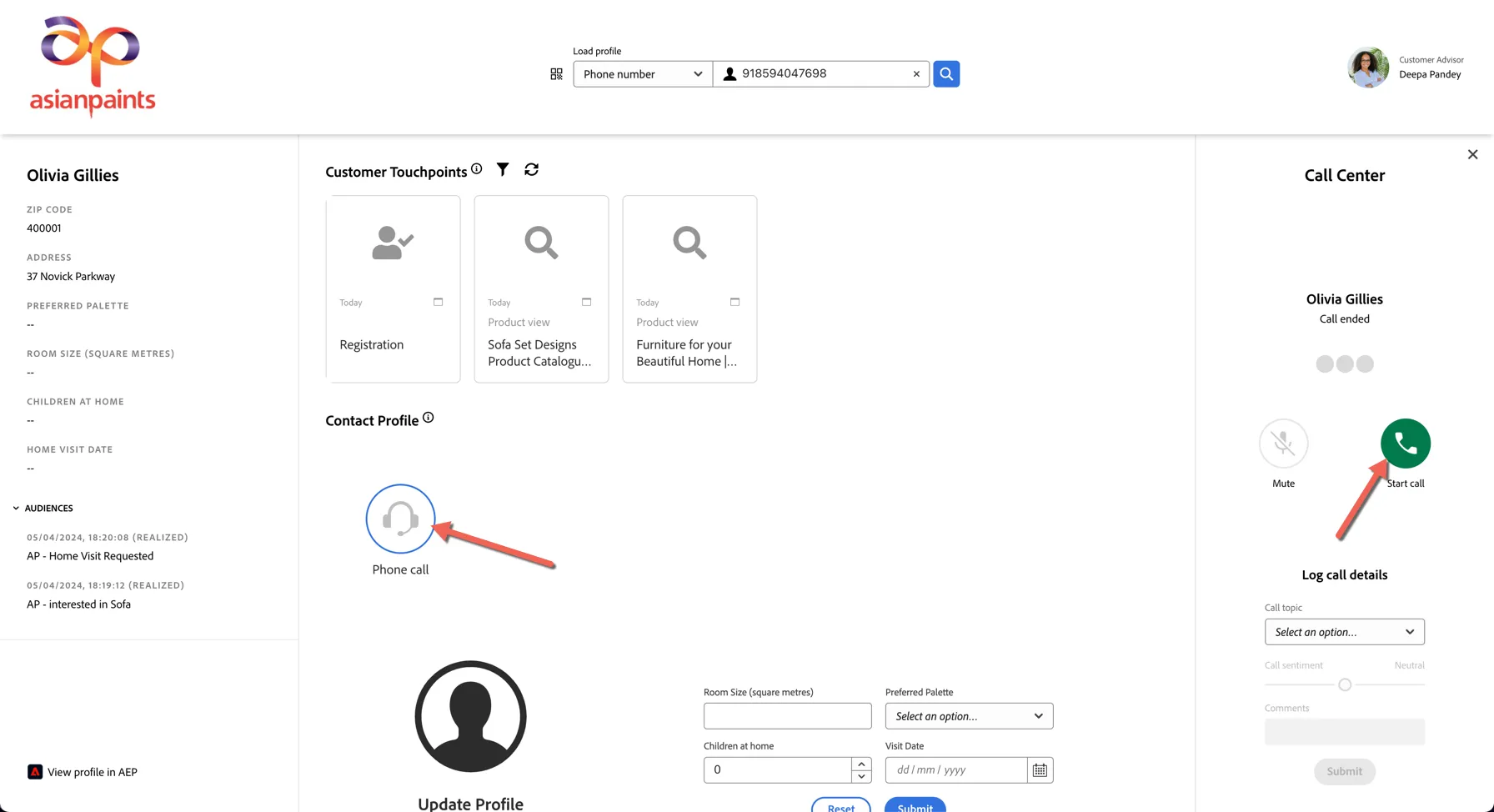1494x812 pixels.
Task: Open the Asian Paints logo home
Action: [x=92, y=66]
